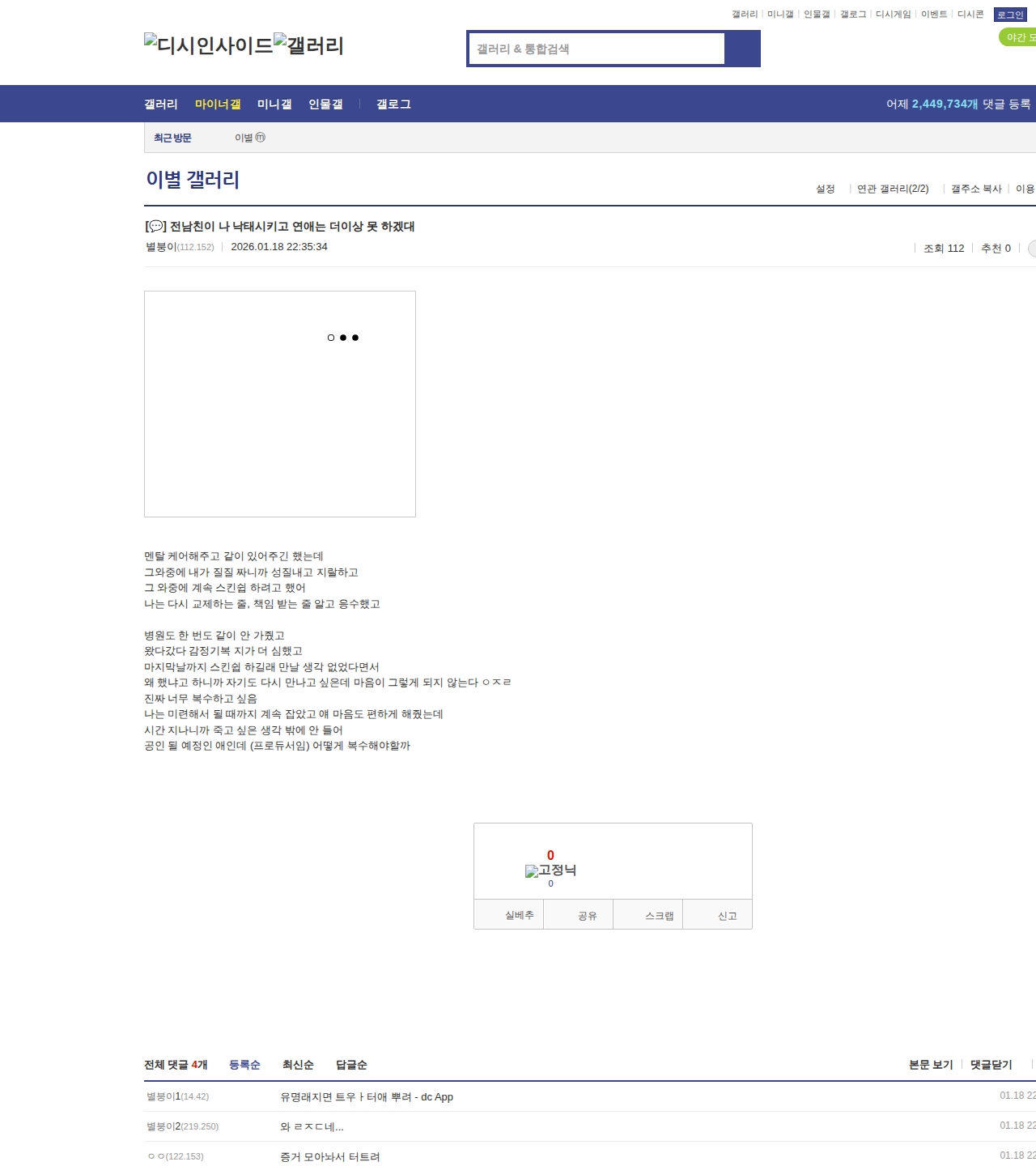Open 이벤트 top link
1036x1166 pixels.
click(934, 15)
